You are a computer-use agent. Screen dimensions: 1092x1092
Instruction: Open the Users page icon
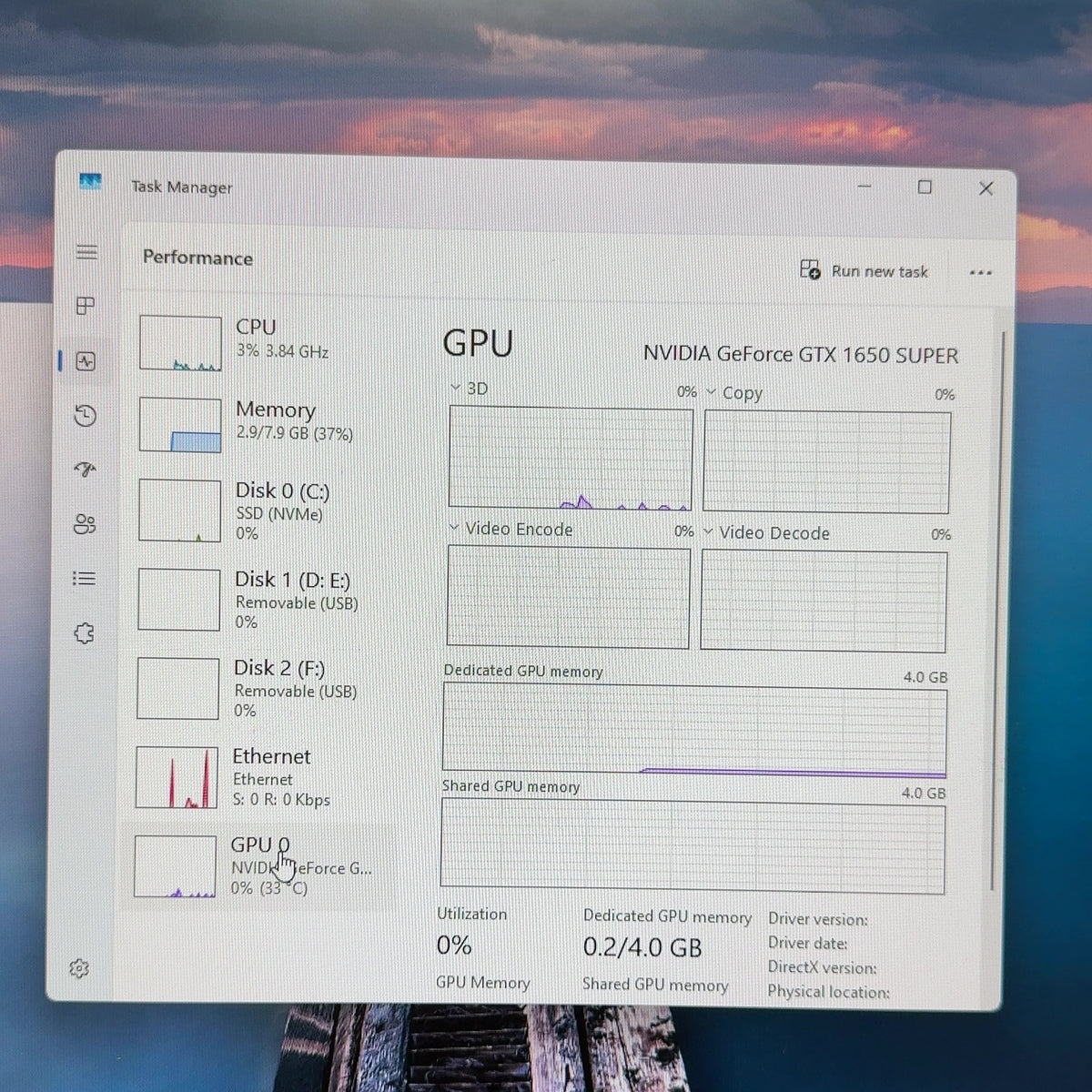[x=85, y=524]
